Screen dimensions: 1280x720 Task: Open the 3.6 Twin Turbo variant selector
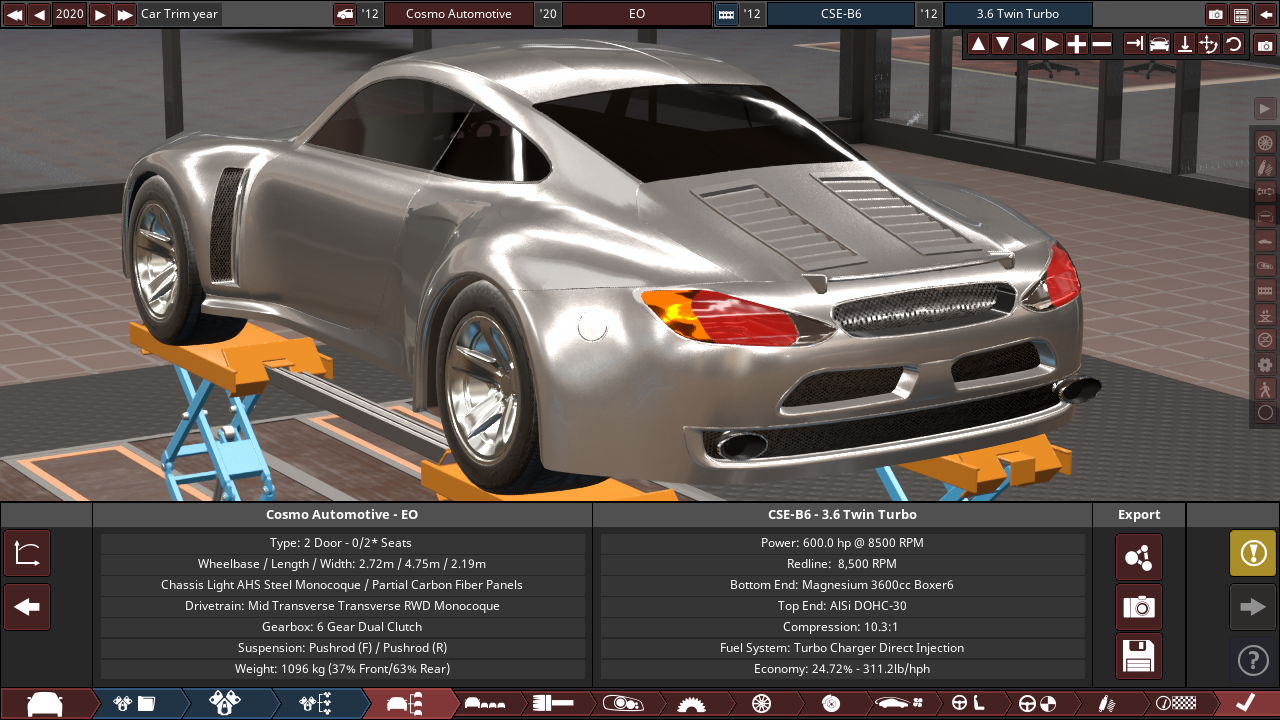click(1018, 14)
